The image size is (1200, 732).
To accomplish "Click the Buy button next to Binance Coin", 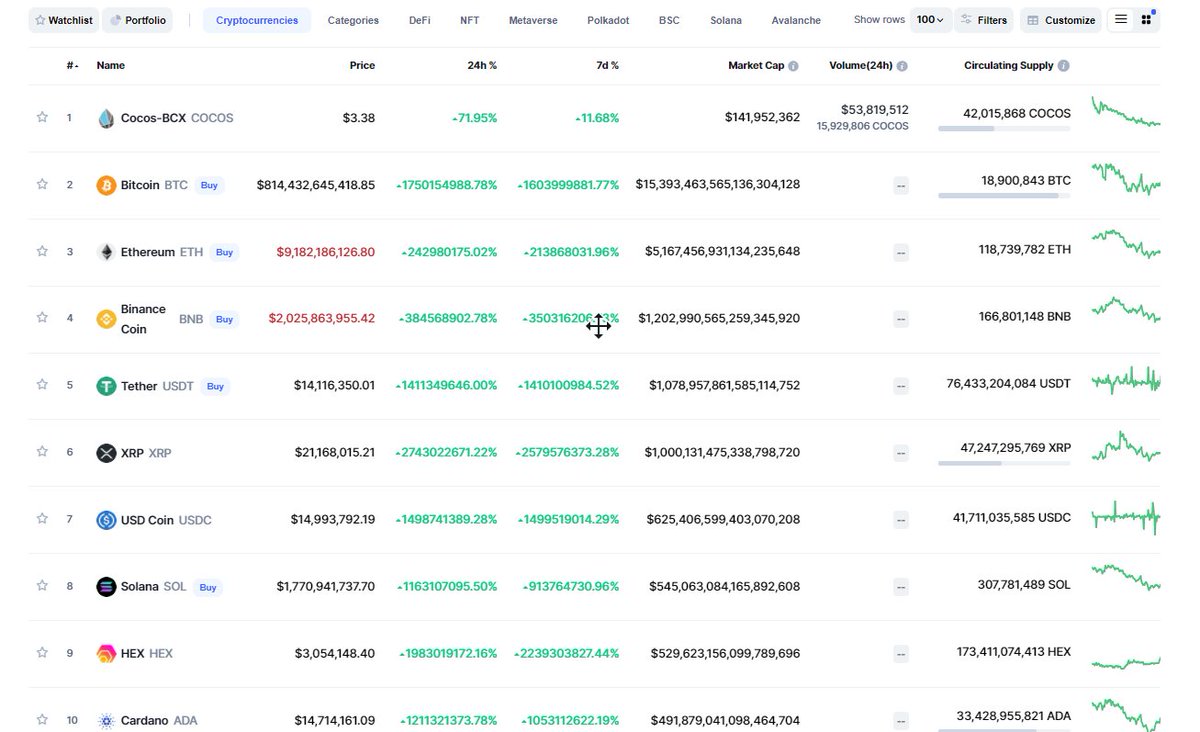I will point(224,319).
